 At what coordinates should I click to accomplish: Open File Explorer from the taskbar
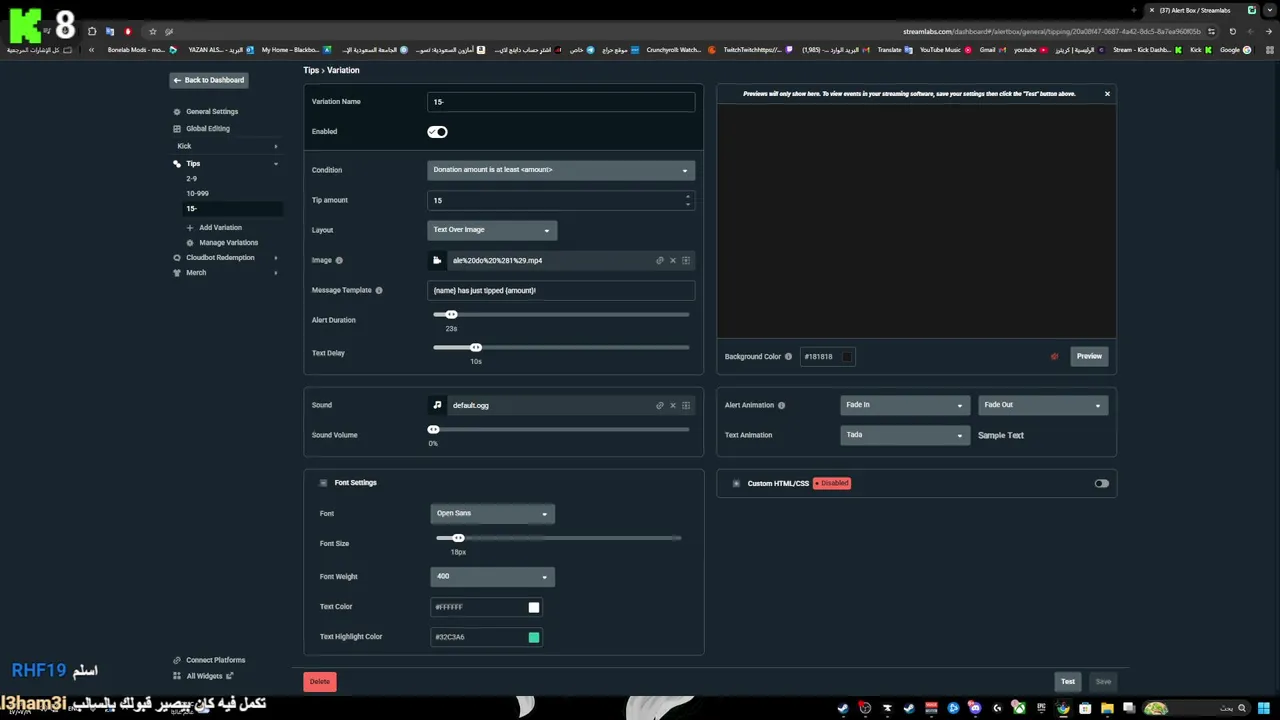(1107, 709)
